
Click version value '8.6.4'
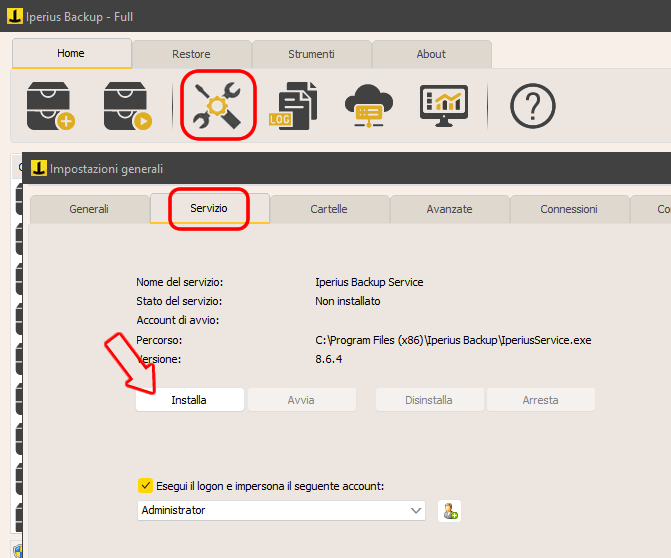click(x=329, y=359)
